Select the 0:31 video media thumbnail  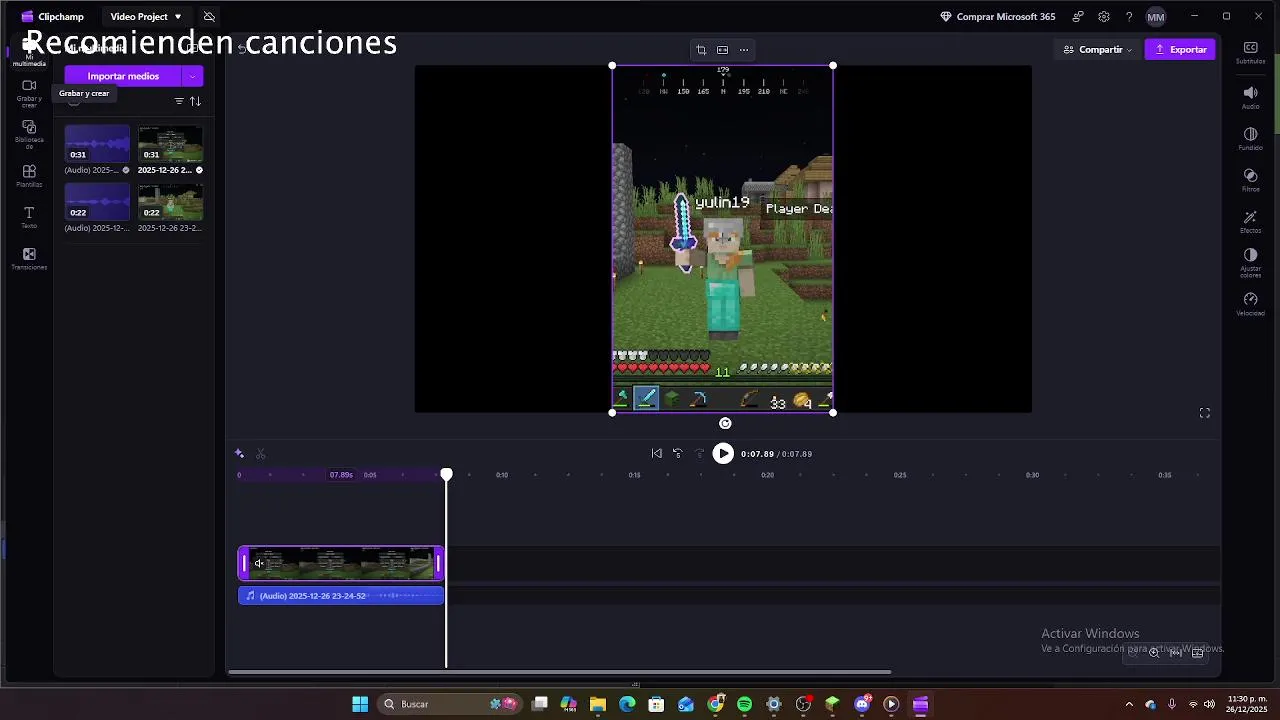[170, 144]
